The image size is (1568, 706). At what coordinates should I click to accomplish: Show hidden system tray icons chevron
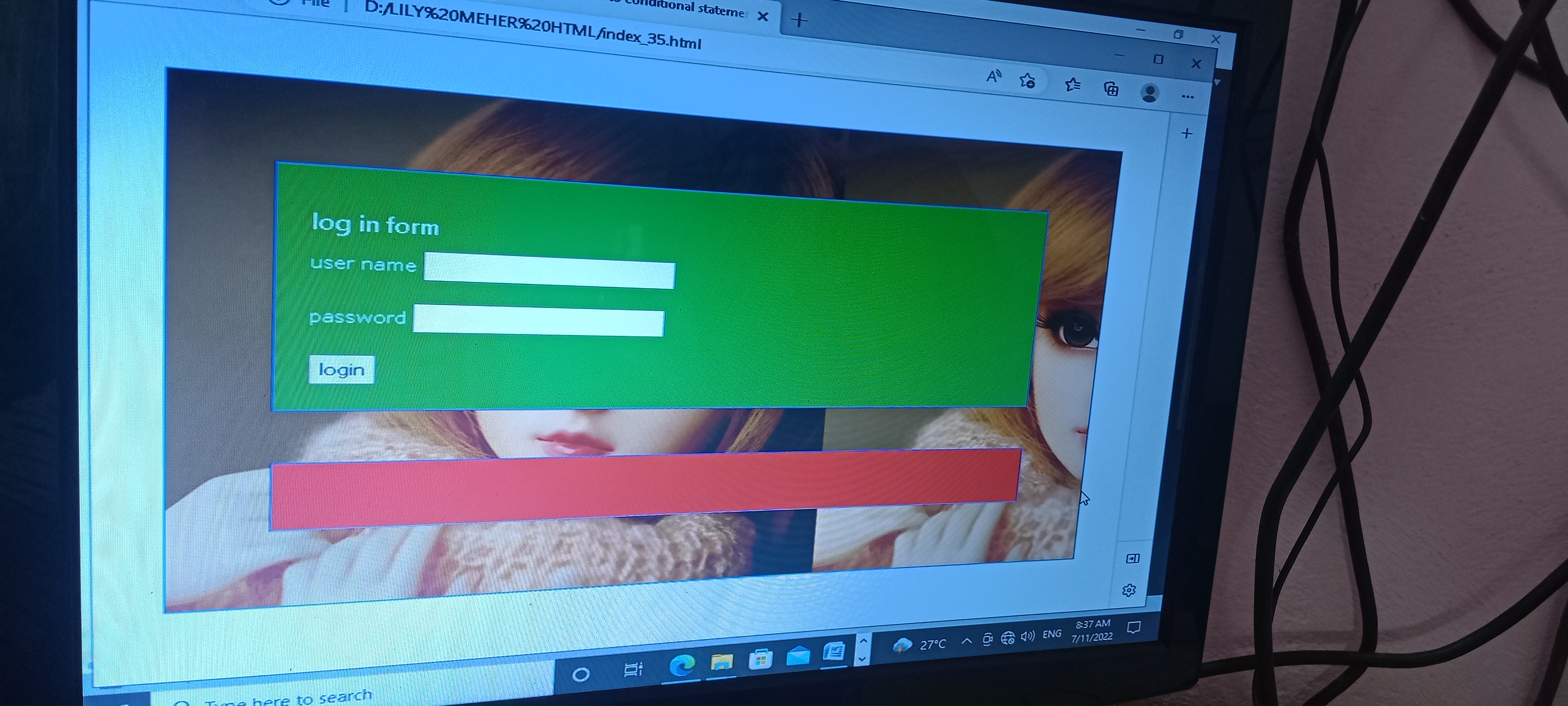[966, 641]
